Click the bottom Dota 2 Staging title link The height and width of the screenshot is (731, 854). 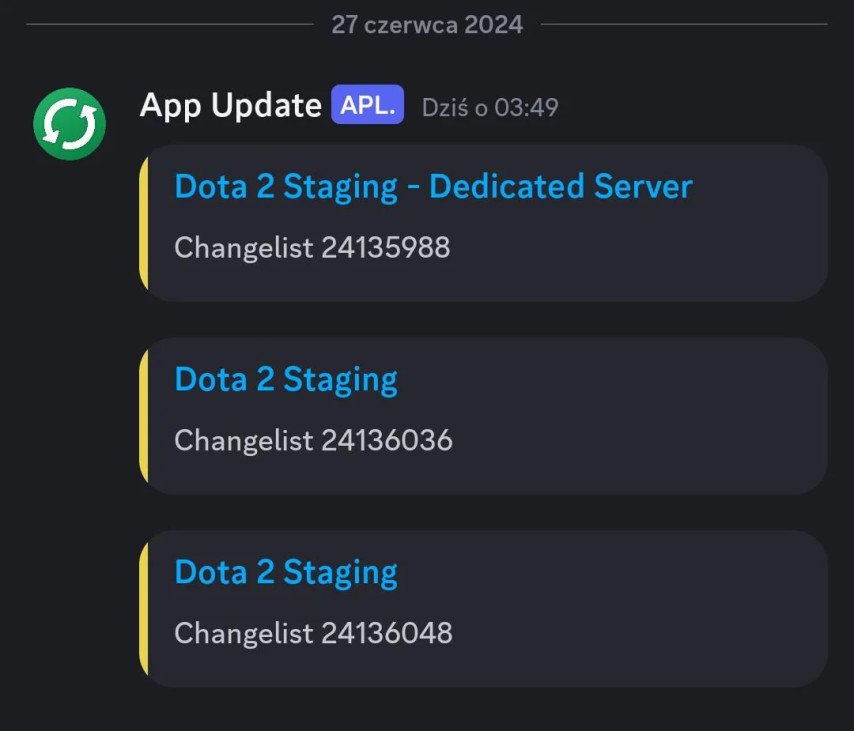tap(285, 572)
